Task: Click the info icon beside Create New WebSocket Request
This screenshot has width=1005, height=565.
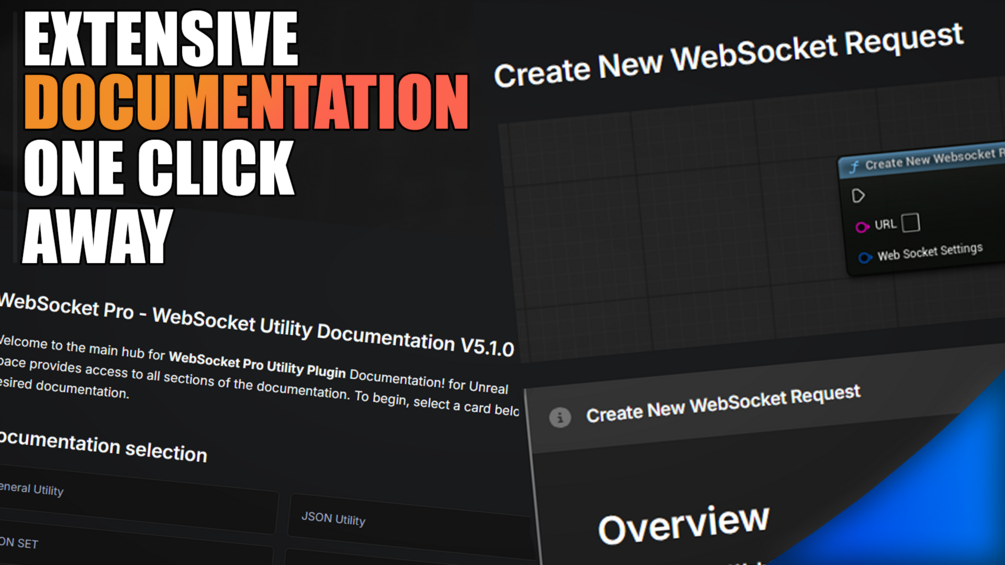Action: (560, 418)
